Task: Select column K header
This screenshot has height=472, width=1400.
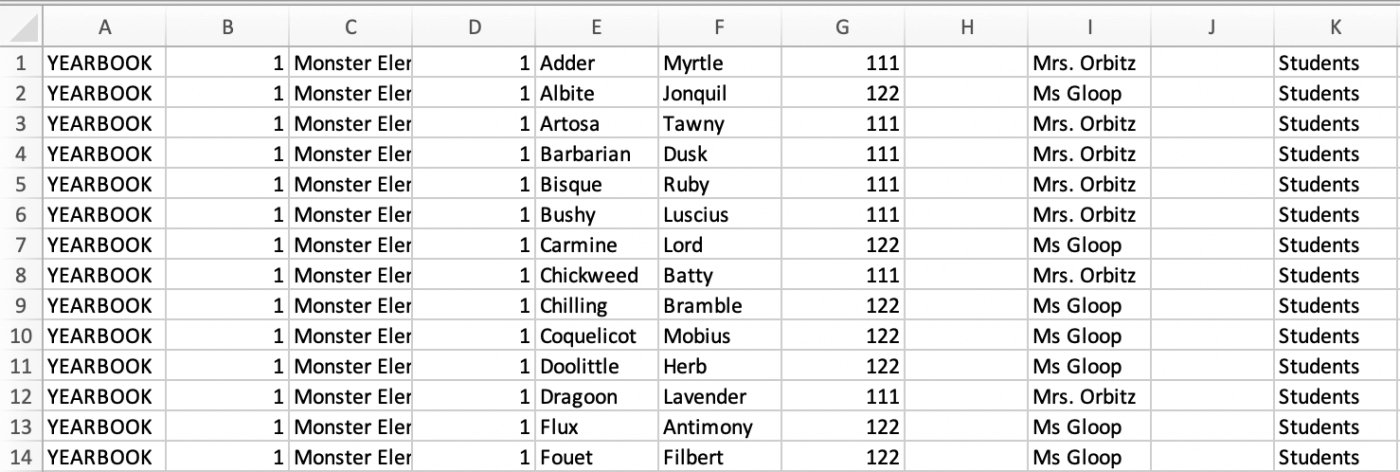Action: coord(1337,28)
